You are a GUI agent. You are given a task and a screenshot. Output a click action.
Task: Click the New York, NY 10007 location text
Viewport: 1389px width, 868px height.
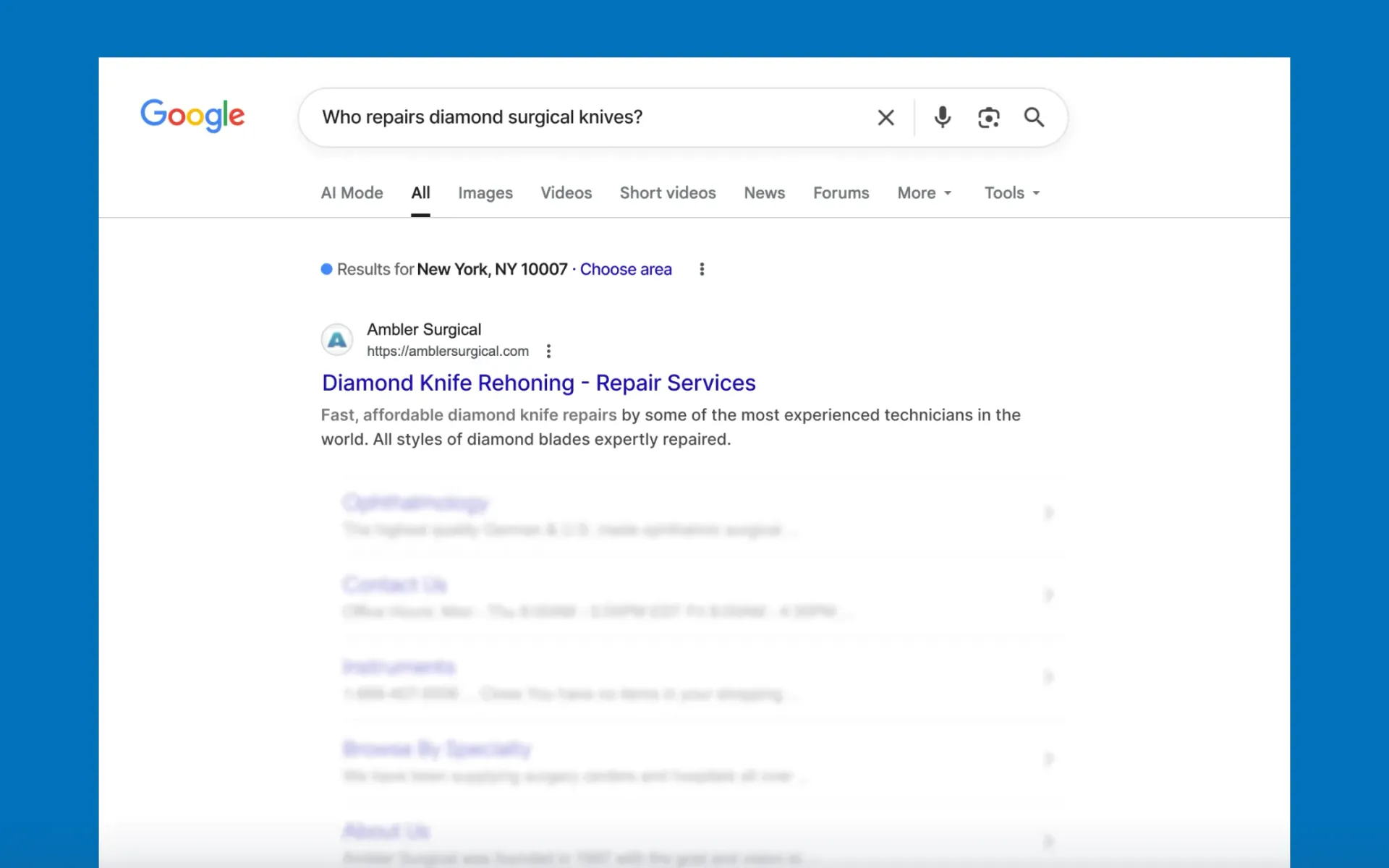click(x=492, y=269)
